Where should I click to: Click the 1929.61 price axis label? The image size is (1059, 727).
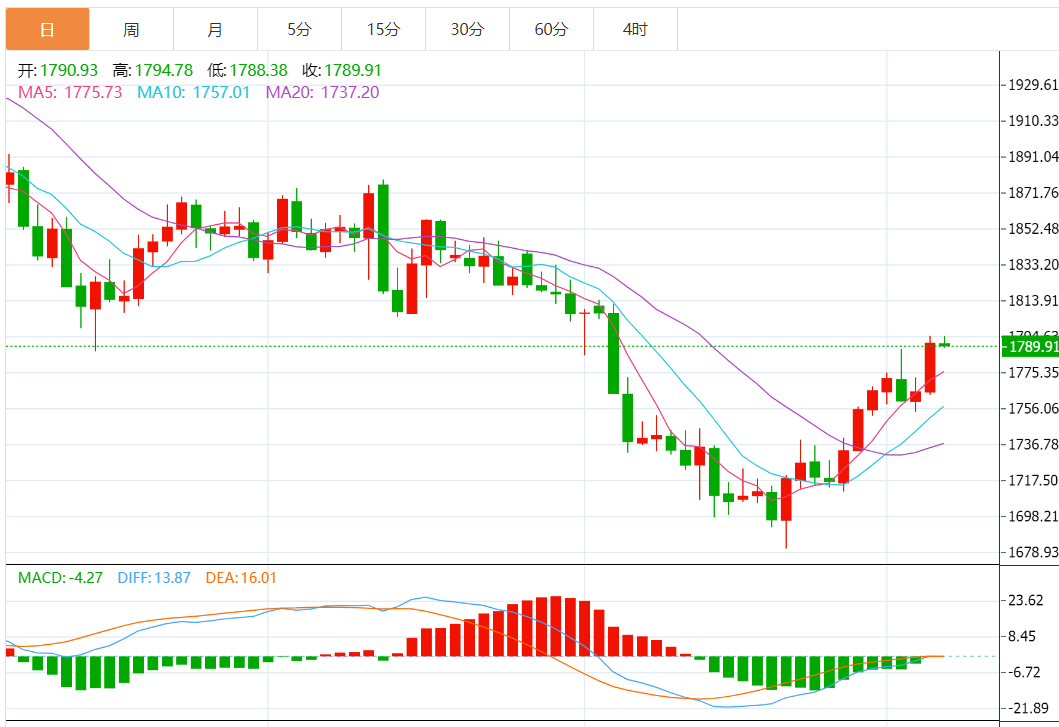coord(1033,84)
